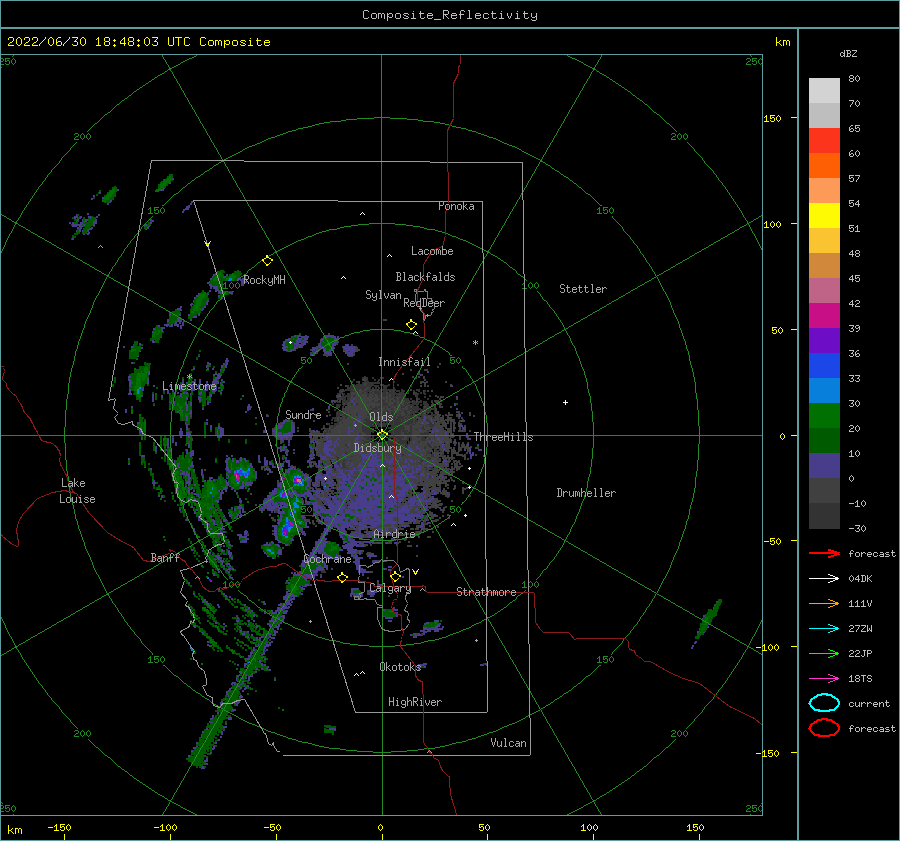
Task: Click the cyan current ellipse legend icon
Action: 824,703
